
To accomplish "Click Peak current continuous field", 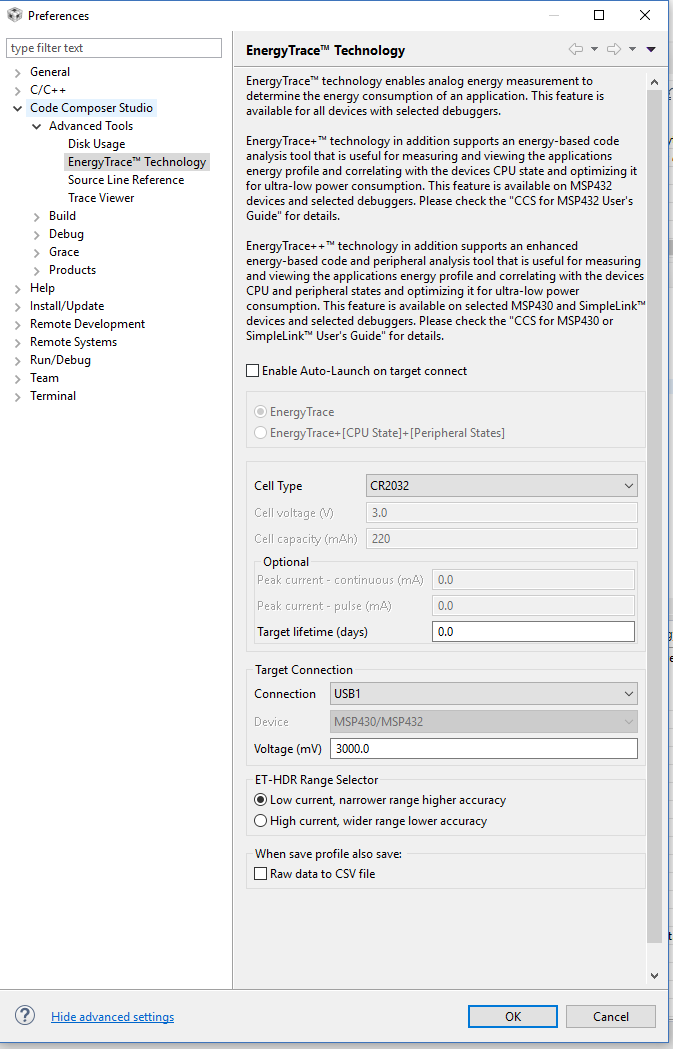I will click(533, 579).
